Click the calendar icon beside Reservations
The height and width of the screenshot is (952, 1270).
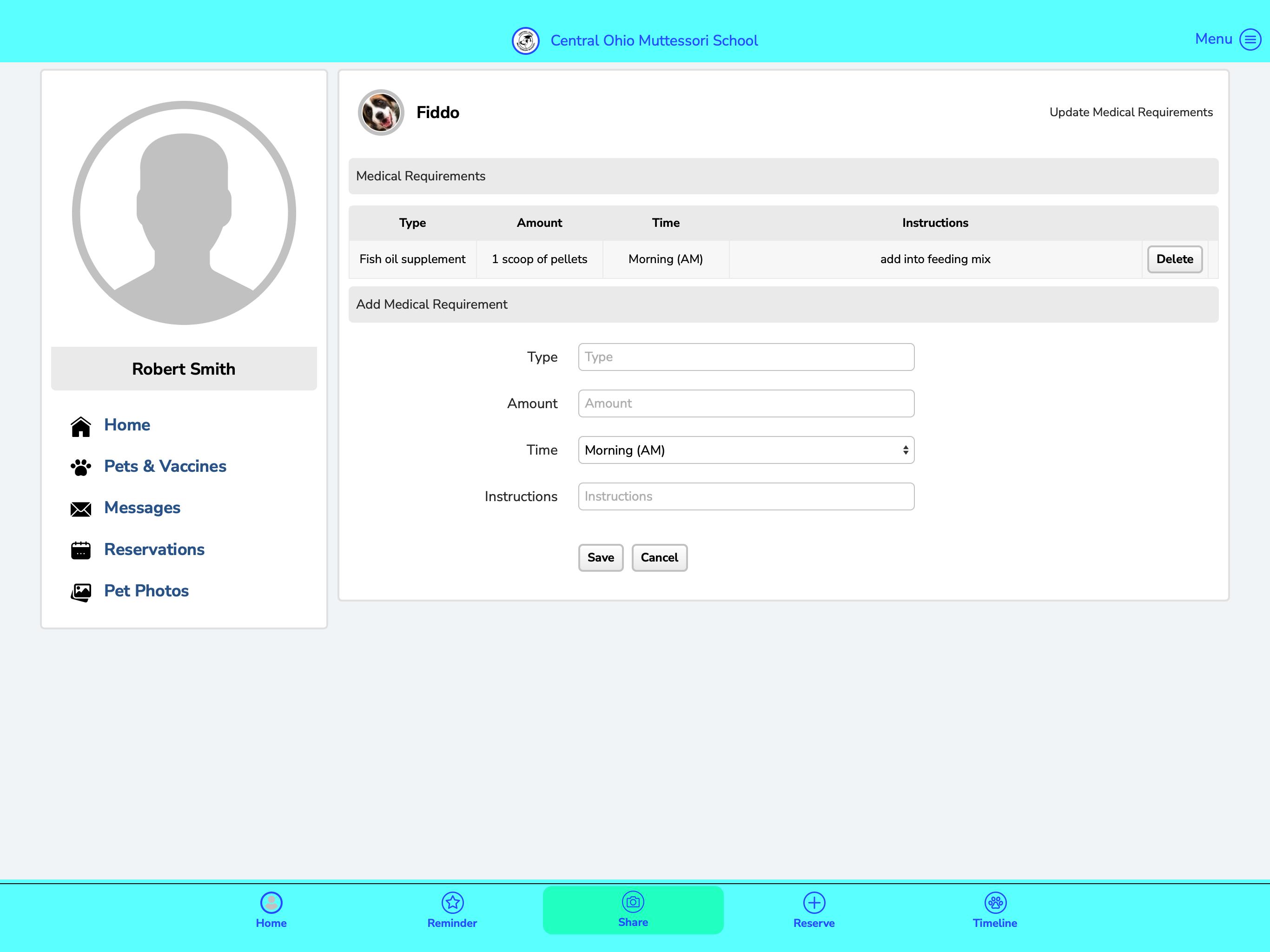[81, 550]
